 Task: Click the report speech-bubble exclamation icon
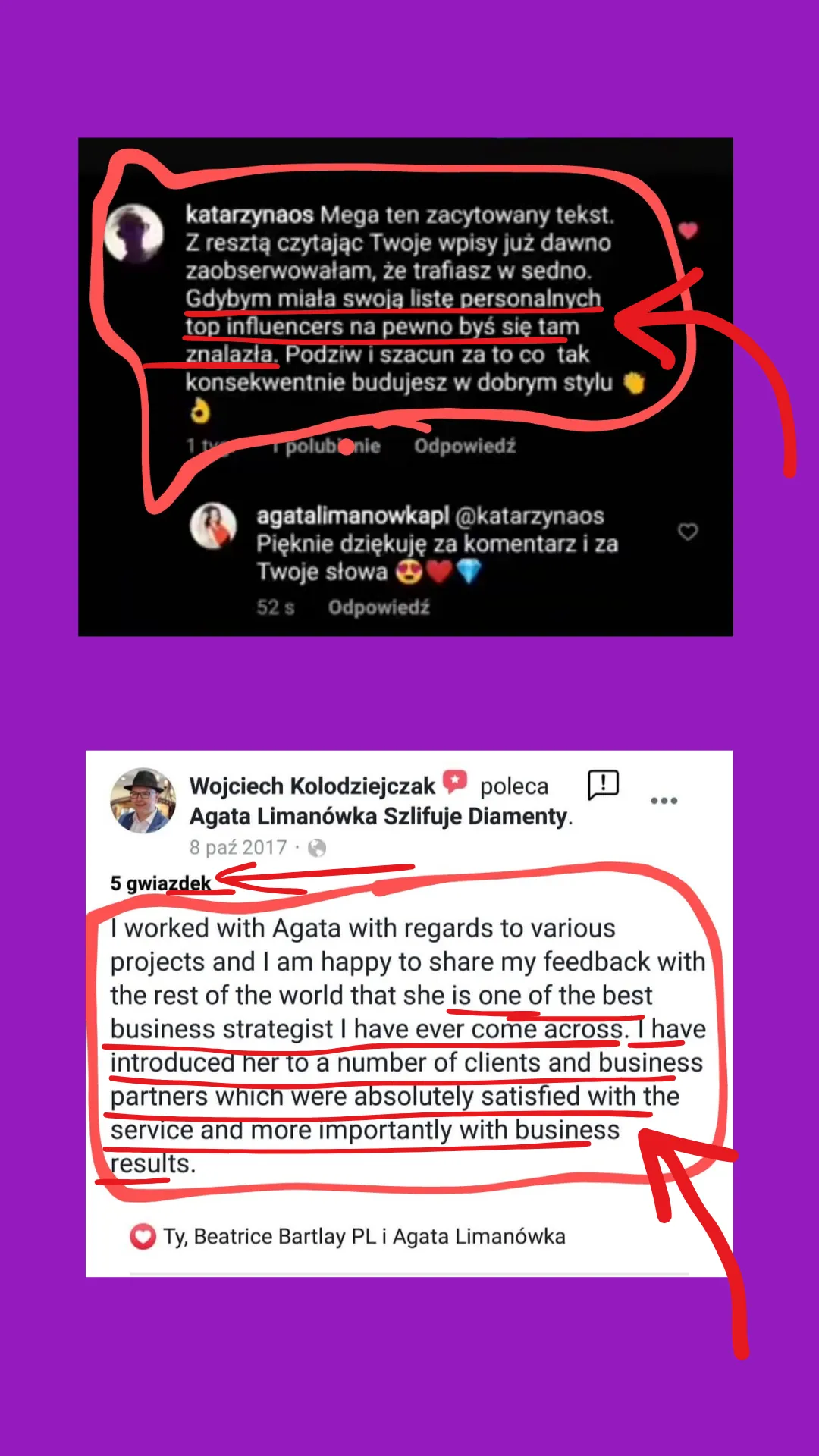click(x=604, y=786)
